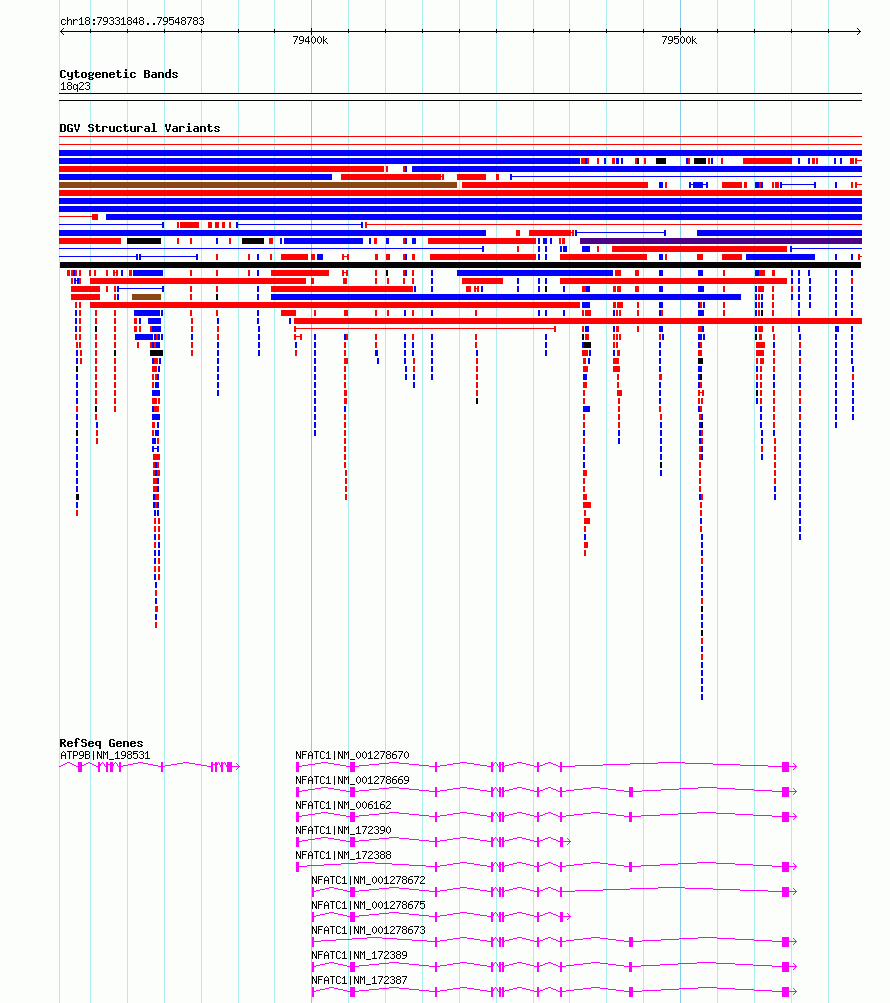This screenshot has height=1003, width=890.
Task: Click the chr18:79331848..79548783 coordinate label
Action: tap(132, 21)
